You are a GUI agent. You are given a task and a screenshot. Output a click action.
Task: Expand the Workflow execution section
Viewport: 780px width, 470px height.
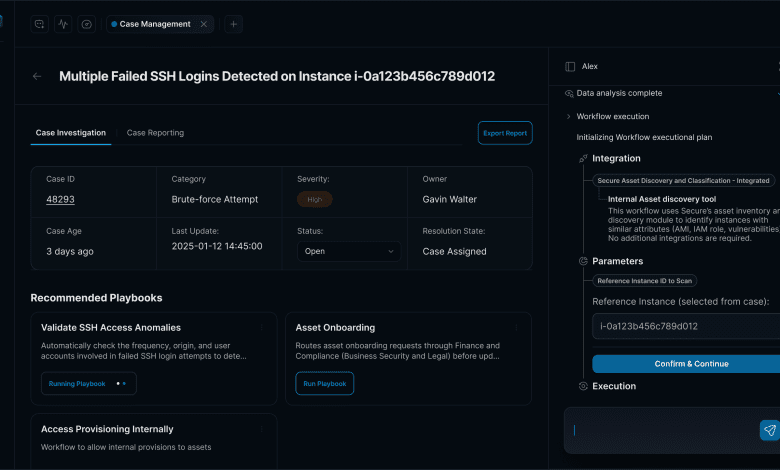coord(569,116)
